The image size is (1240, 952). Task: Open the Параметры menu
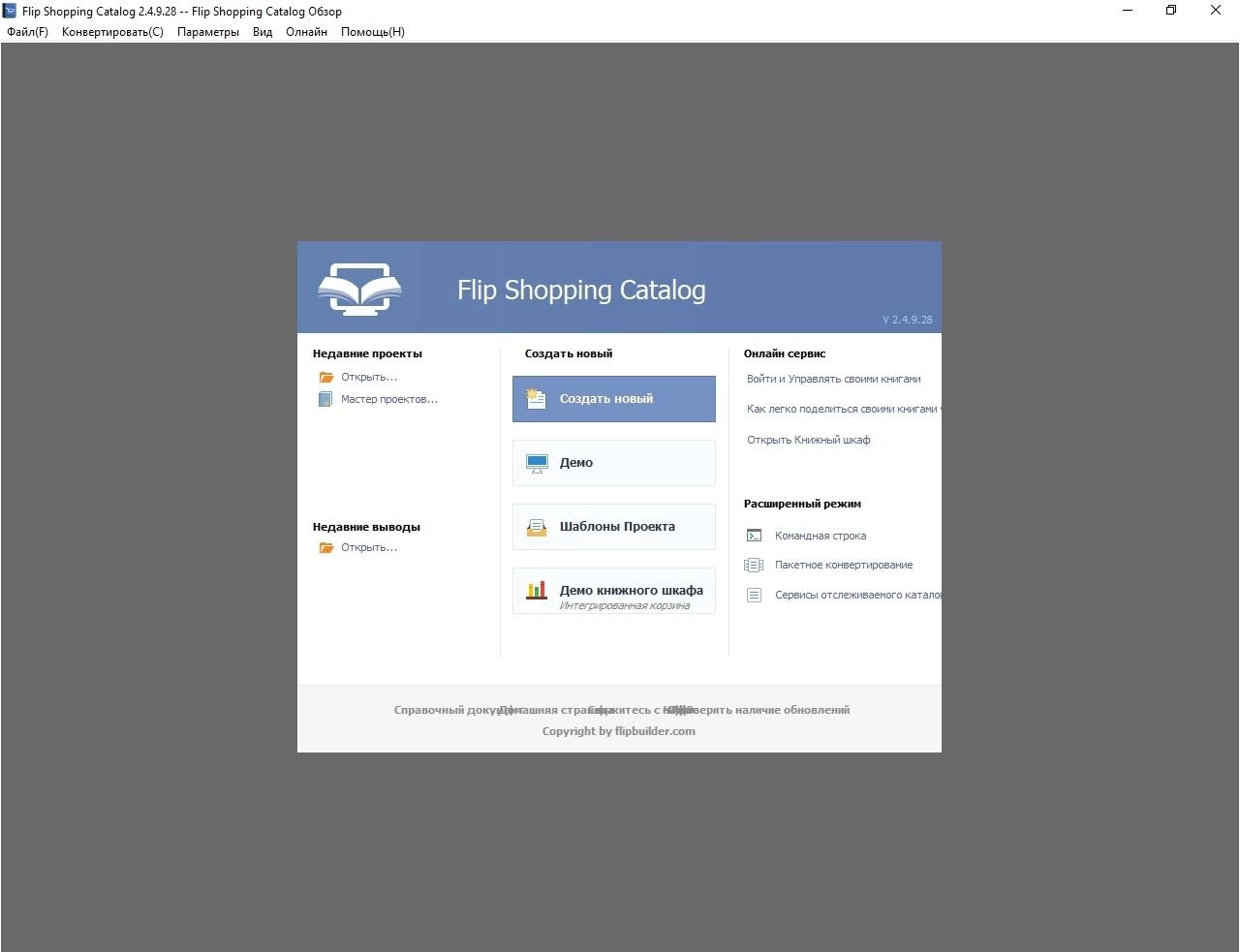(208, 32)
